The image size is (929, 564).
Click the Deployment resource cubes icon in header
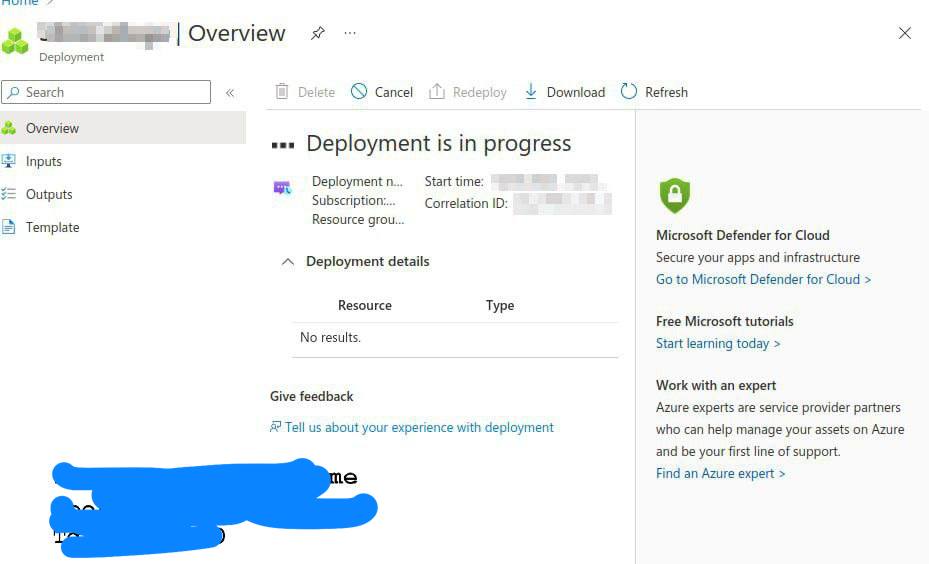15,41
